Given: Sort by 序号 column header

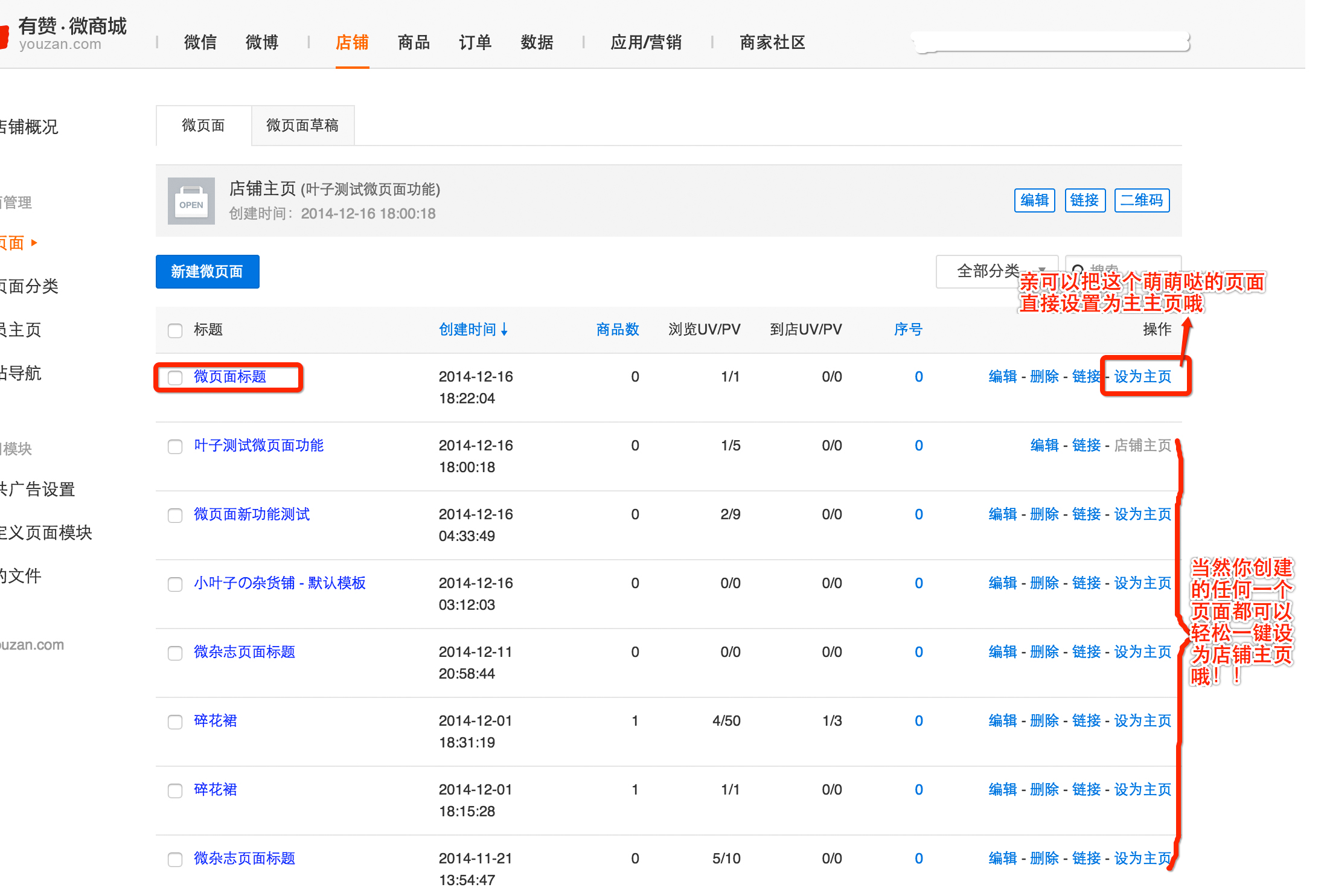Looking at the screenshot, I should tap(908, 329).
